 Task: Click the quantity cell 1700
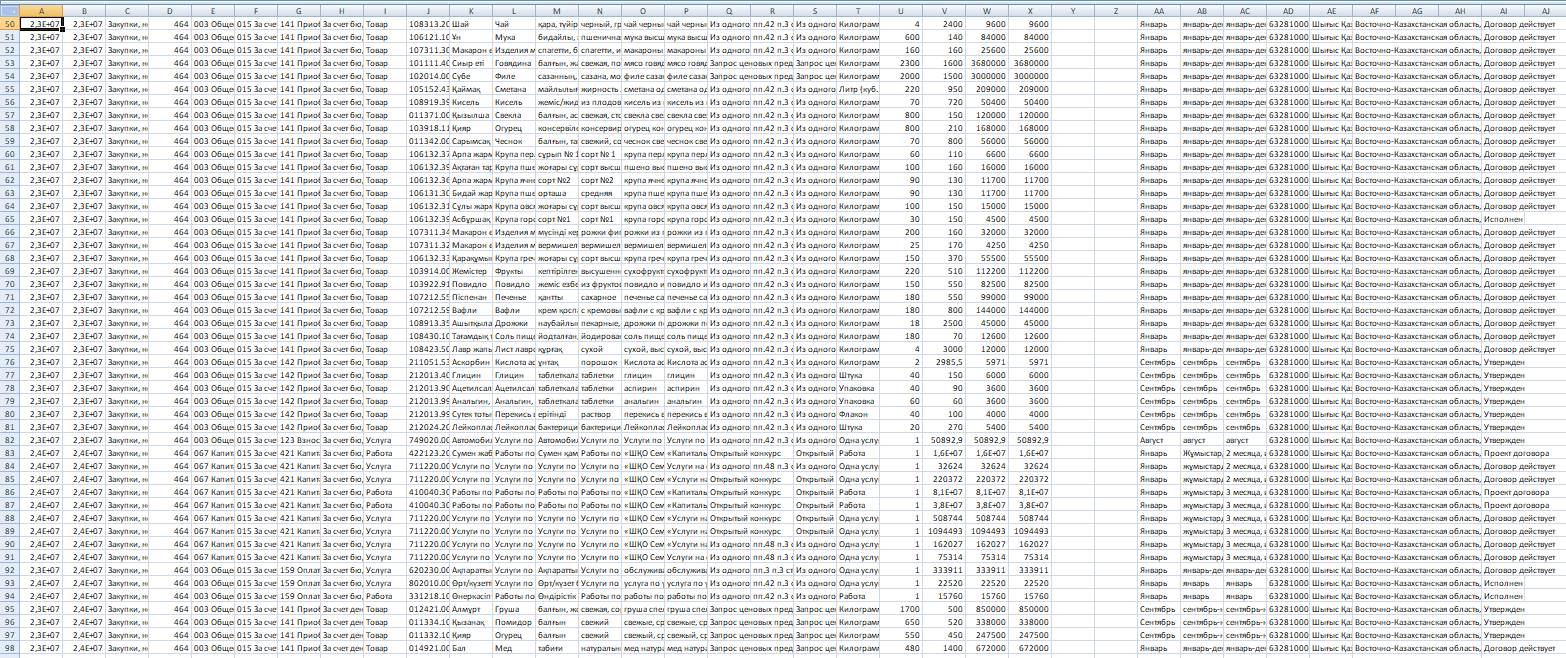(901, 609)
